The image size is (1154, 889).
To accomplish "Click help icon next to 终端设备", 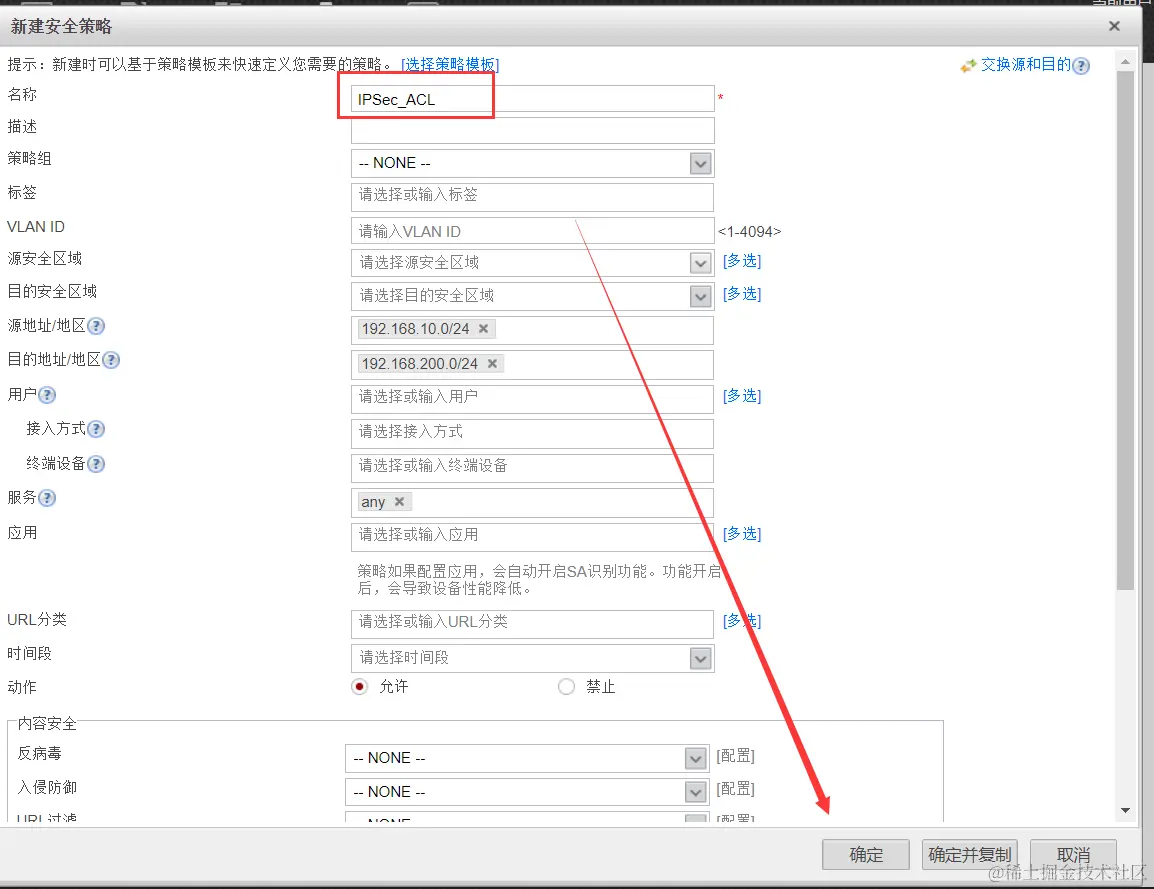I will 96,464.
